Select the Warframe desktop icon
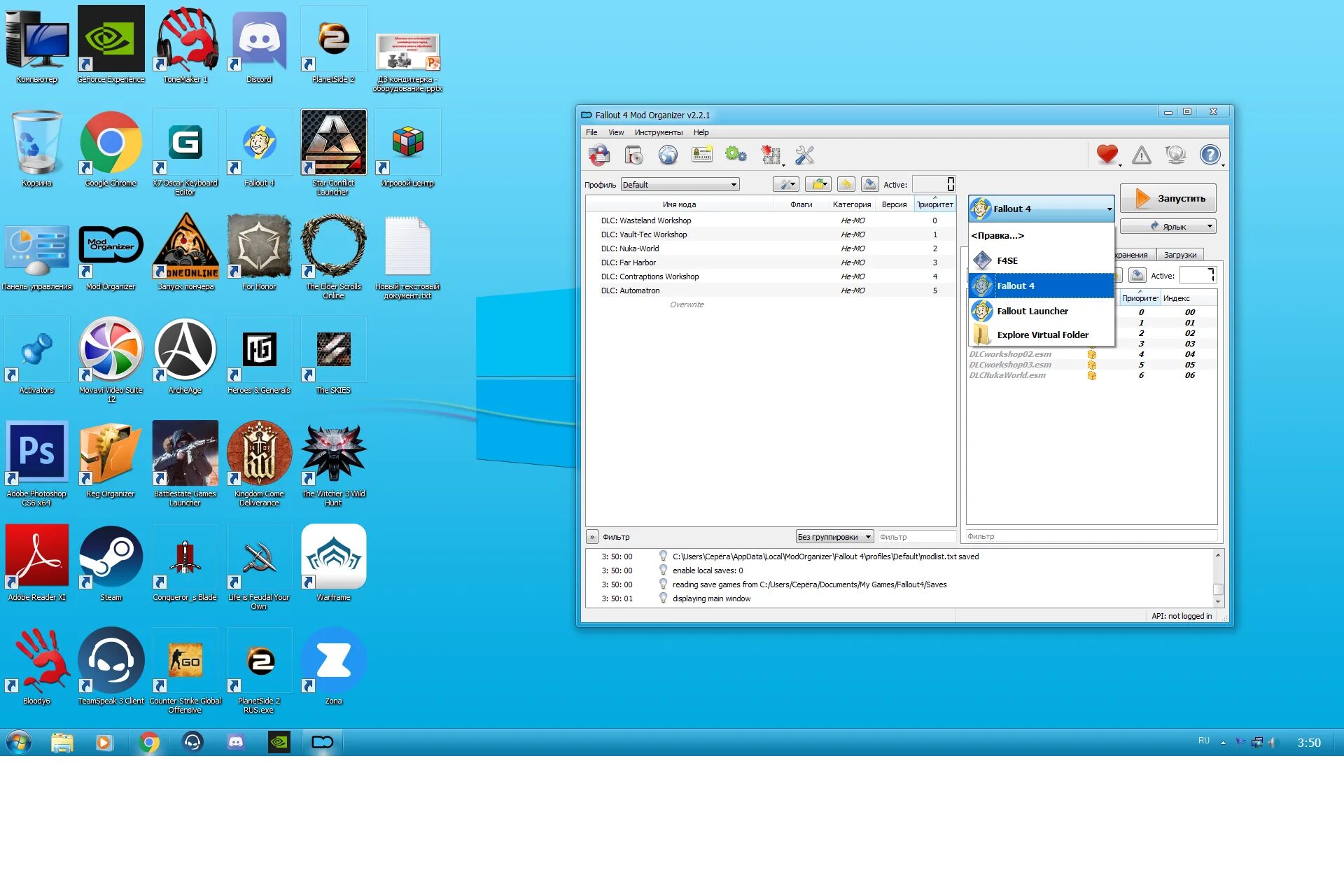This screenshot has width=1344, height=896. tap(333, 563)
